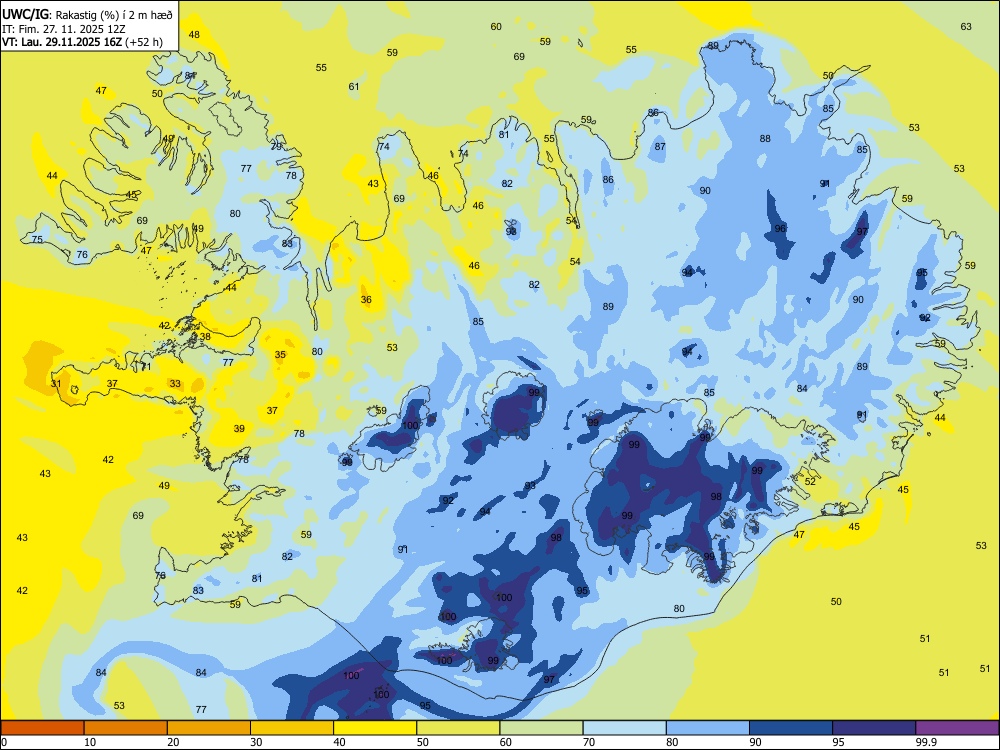Click the map humidity value '52'
1000x750 pixels.
810,482
